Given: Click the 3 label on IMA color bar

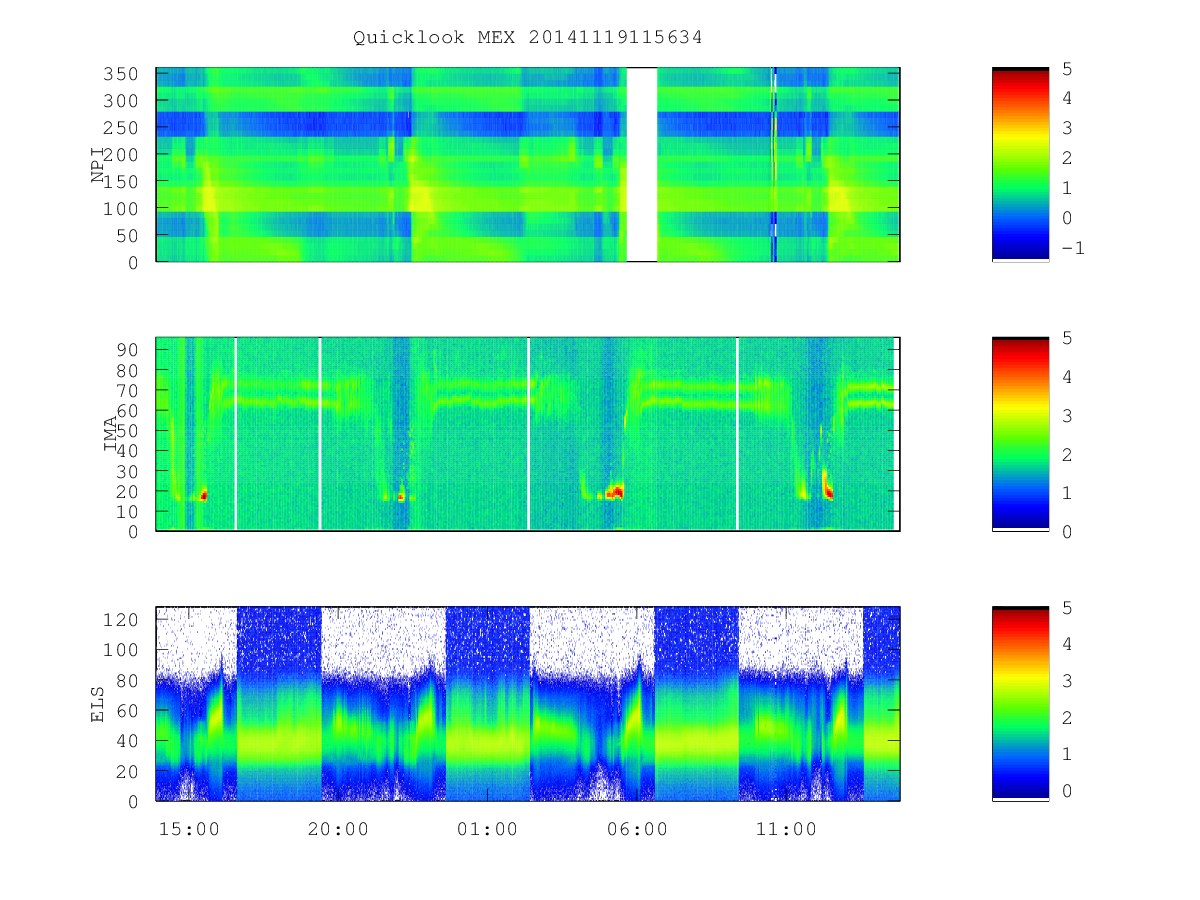Looking at the screenshot, I should [1067, 415].
